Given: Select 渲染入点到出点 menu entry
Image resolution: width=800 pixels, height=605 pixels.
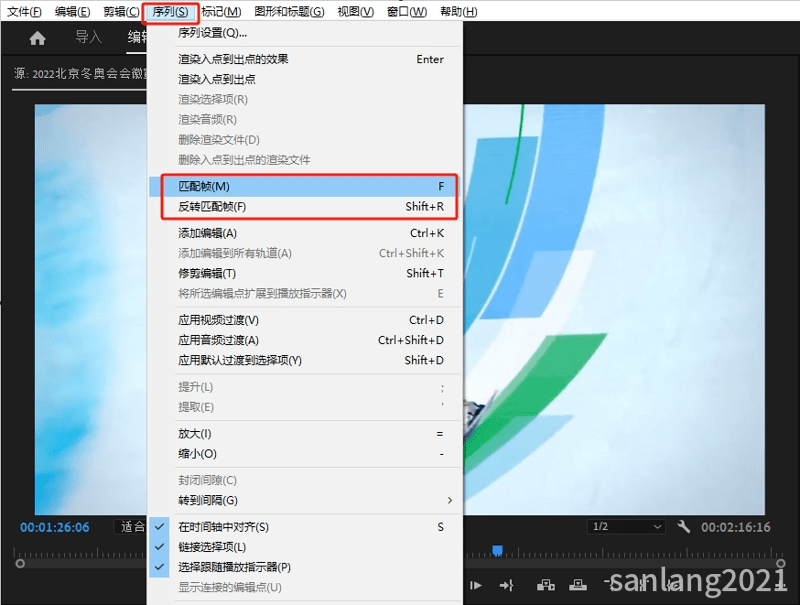Looking at the screenshot, I should 305,79.
